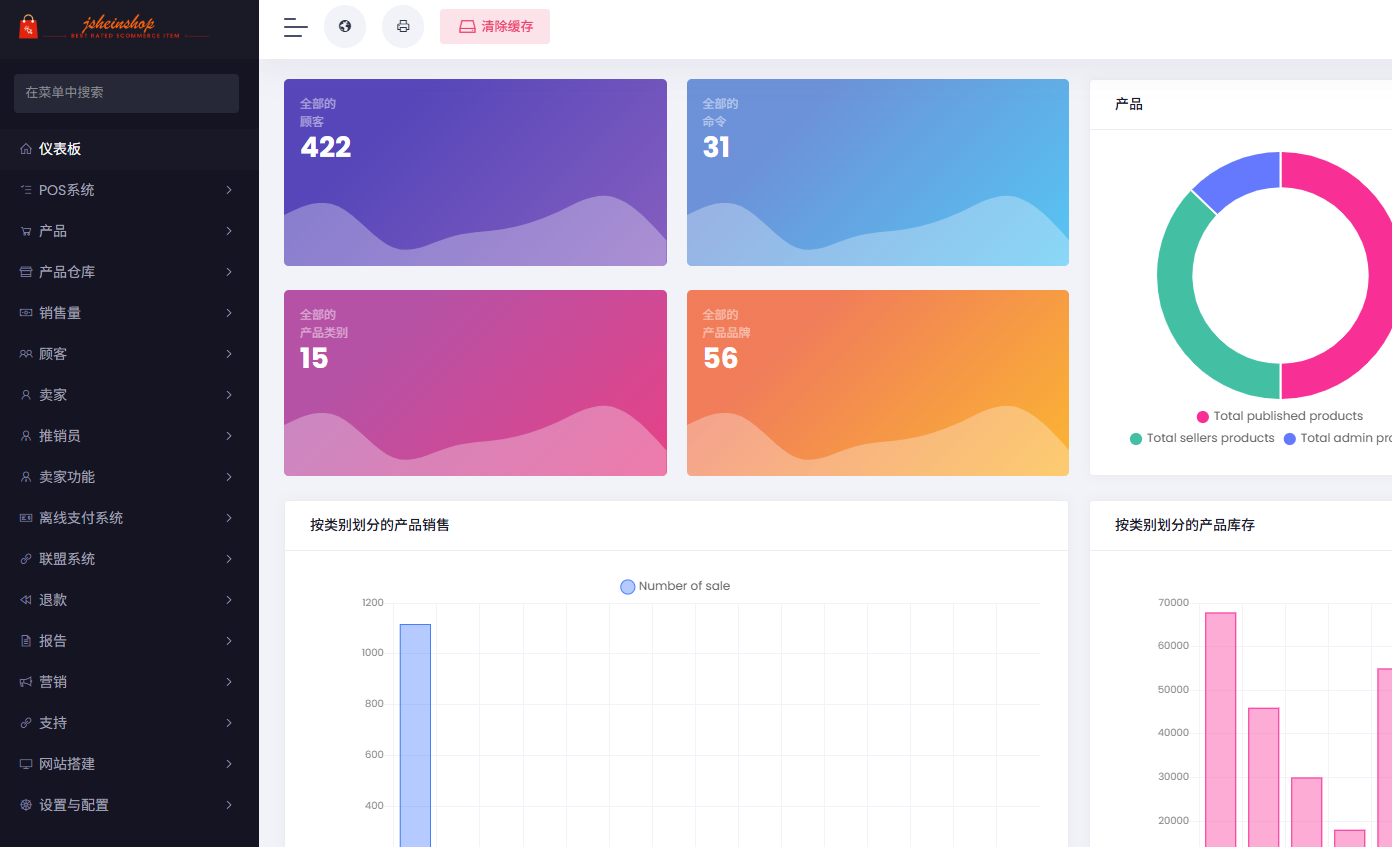Click the megaphone icon beside 营销
The height and width of the screenshot is (847, 1392).
point(26,682)
